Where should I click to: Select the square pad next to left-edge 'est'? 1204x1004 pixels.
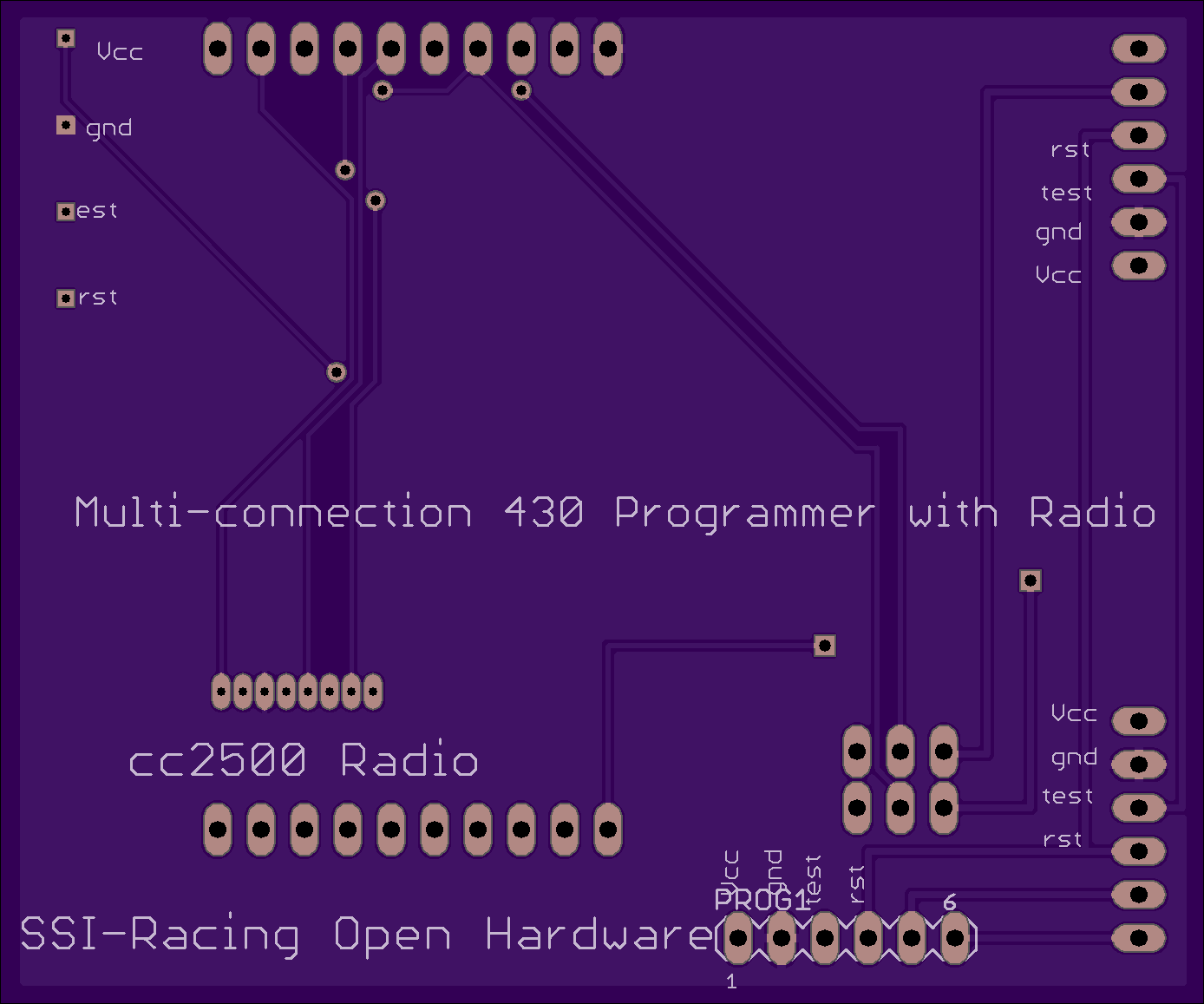[66, 212]
